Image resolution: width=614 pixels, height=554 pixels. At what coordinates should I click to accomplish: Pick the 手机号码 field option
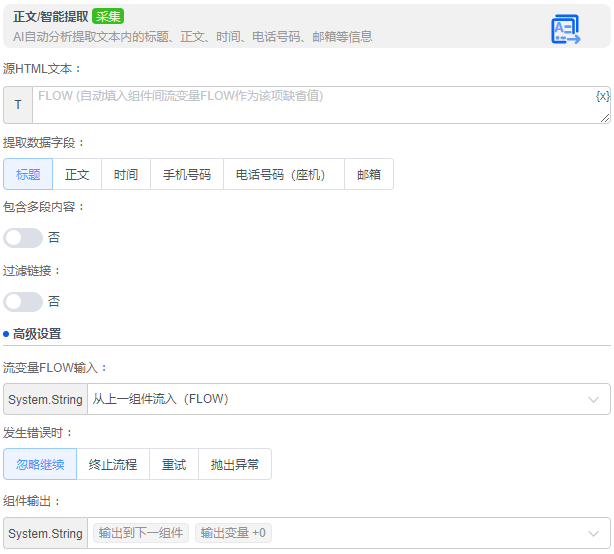(x=187, y=174)
